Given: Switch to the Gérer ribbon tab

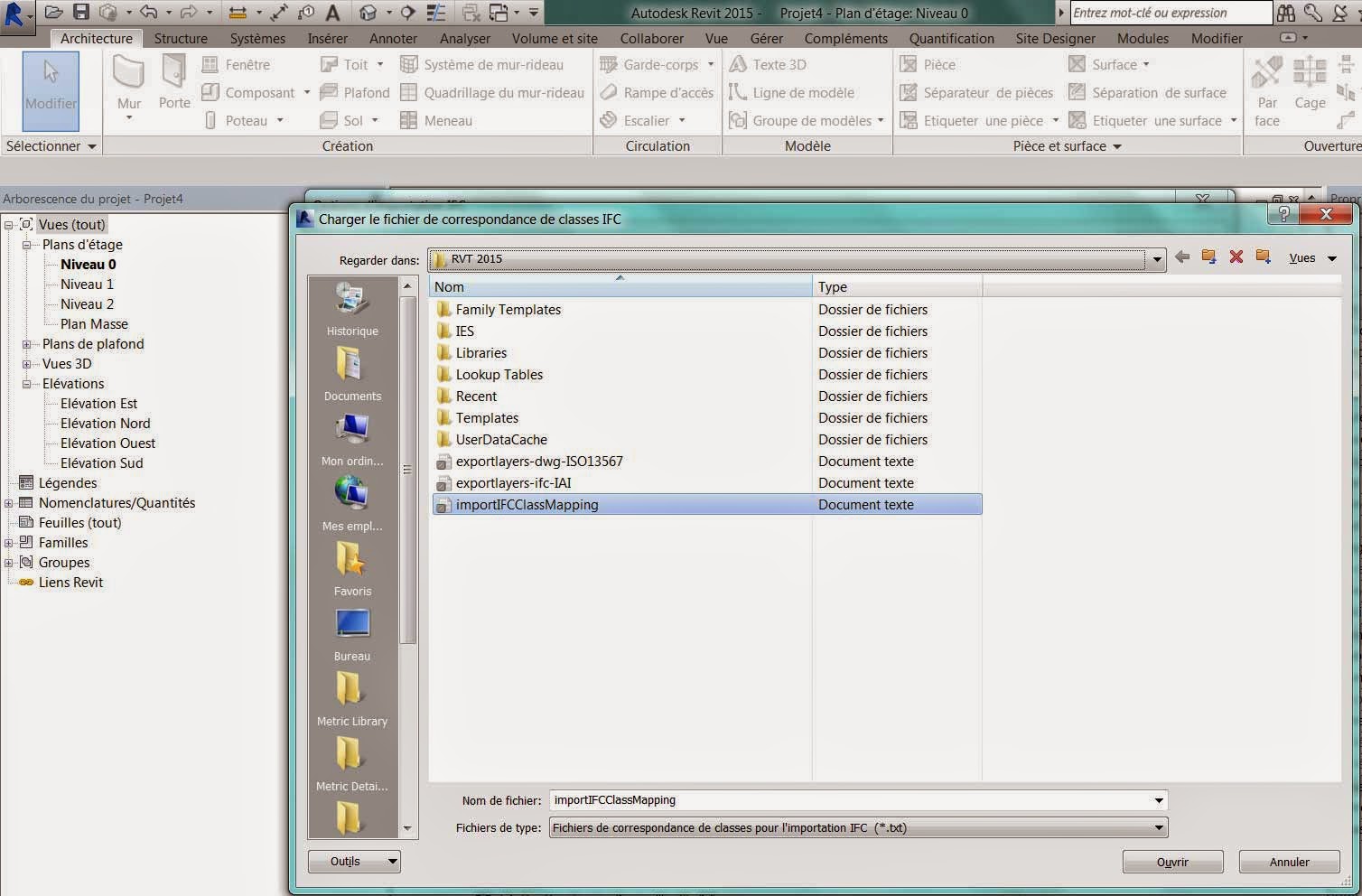Looking at the screenshot, I should click(x=767, y=38).
